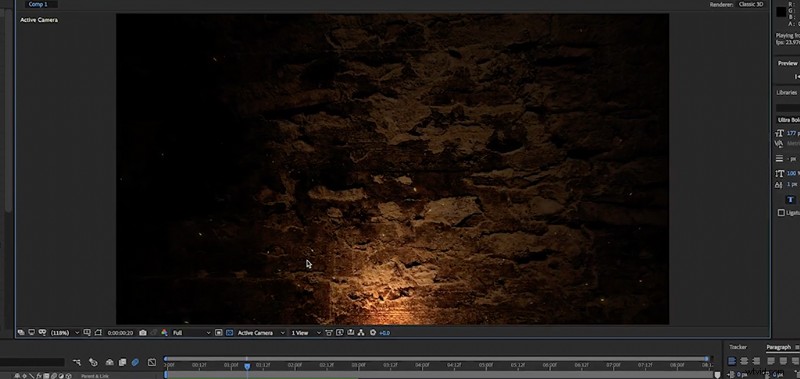The height and width of the screenshot is (379, 800).
Task: Open the magnification ratio dropdown (118%)
Action: pos(64,333)
